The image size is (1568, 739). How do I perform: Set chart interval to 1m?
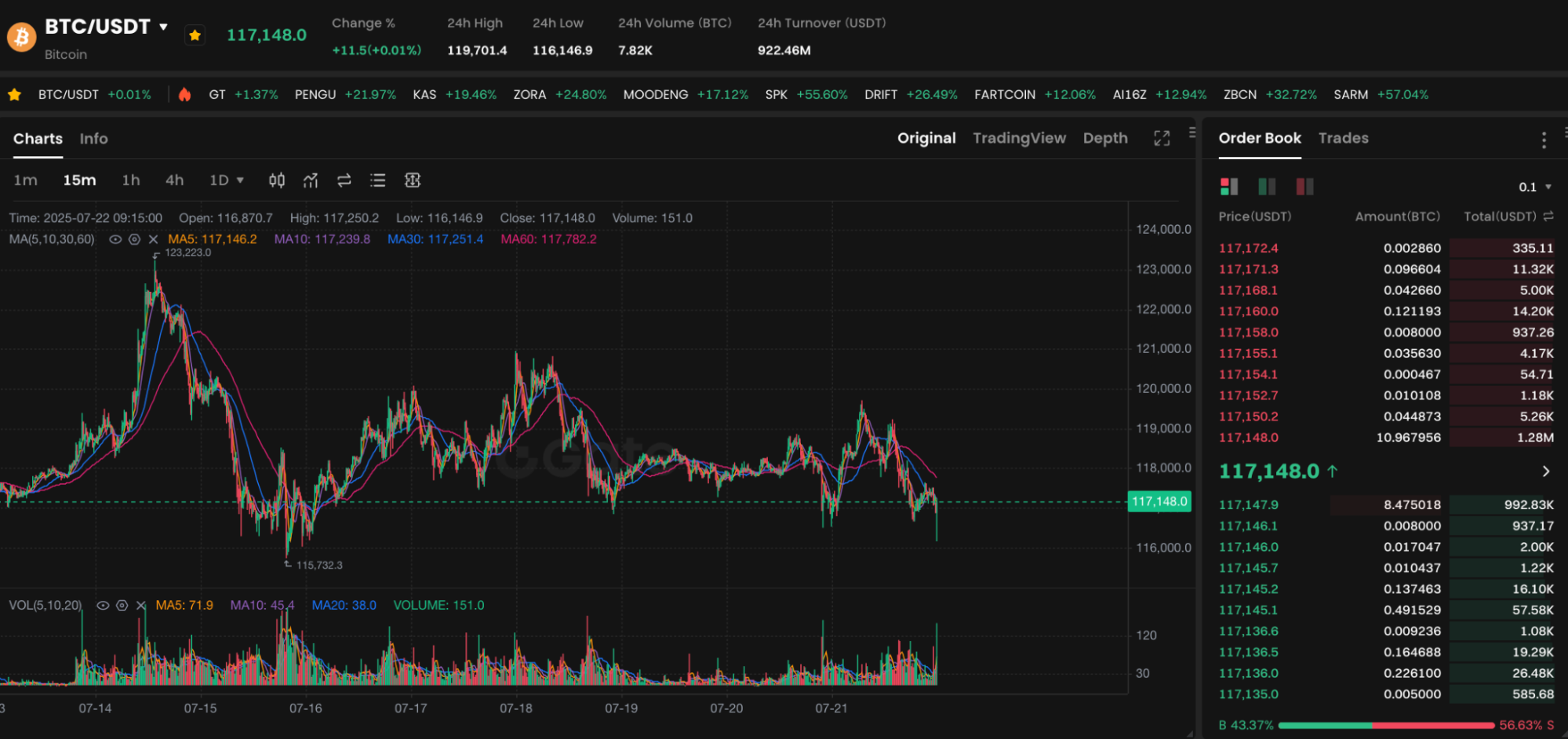[x=25, y=180]
